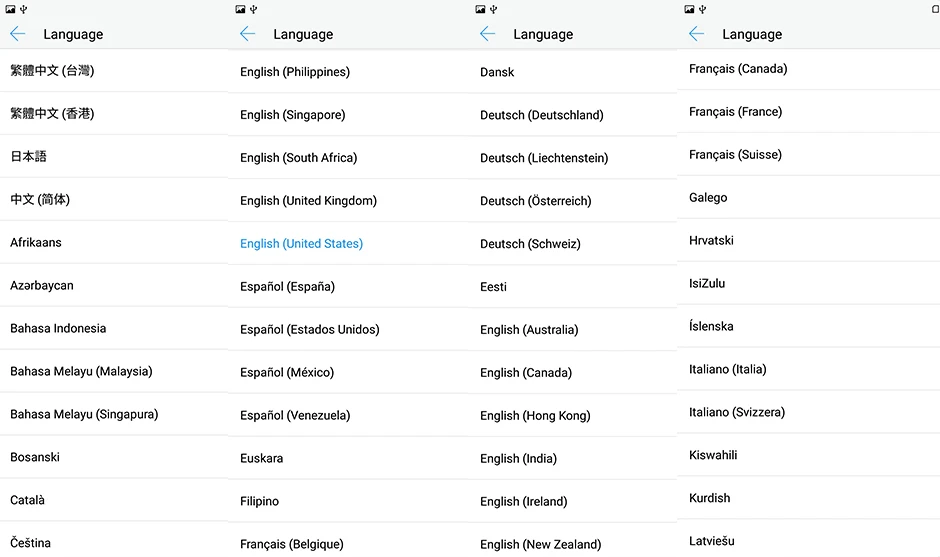The height and width of the screenshot is (557, 940).
Task: Pick Español (México) language option
Action: point(287,372)
